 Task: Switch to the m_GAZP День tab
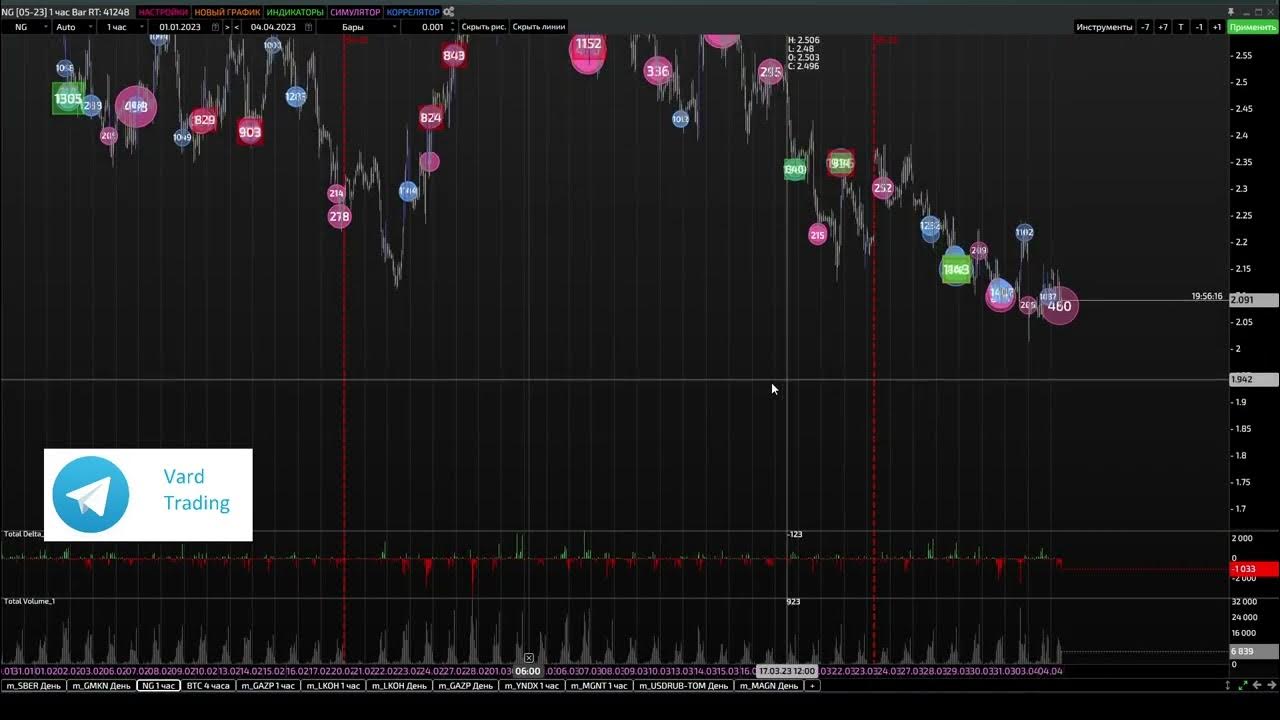[464, 686]
